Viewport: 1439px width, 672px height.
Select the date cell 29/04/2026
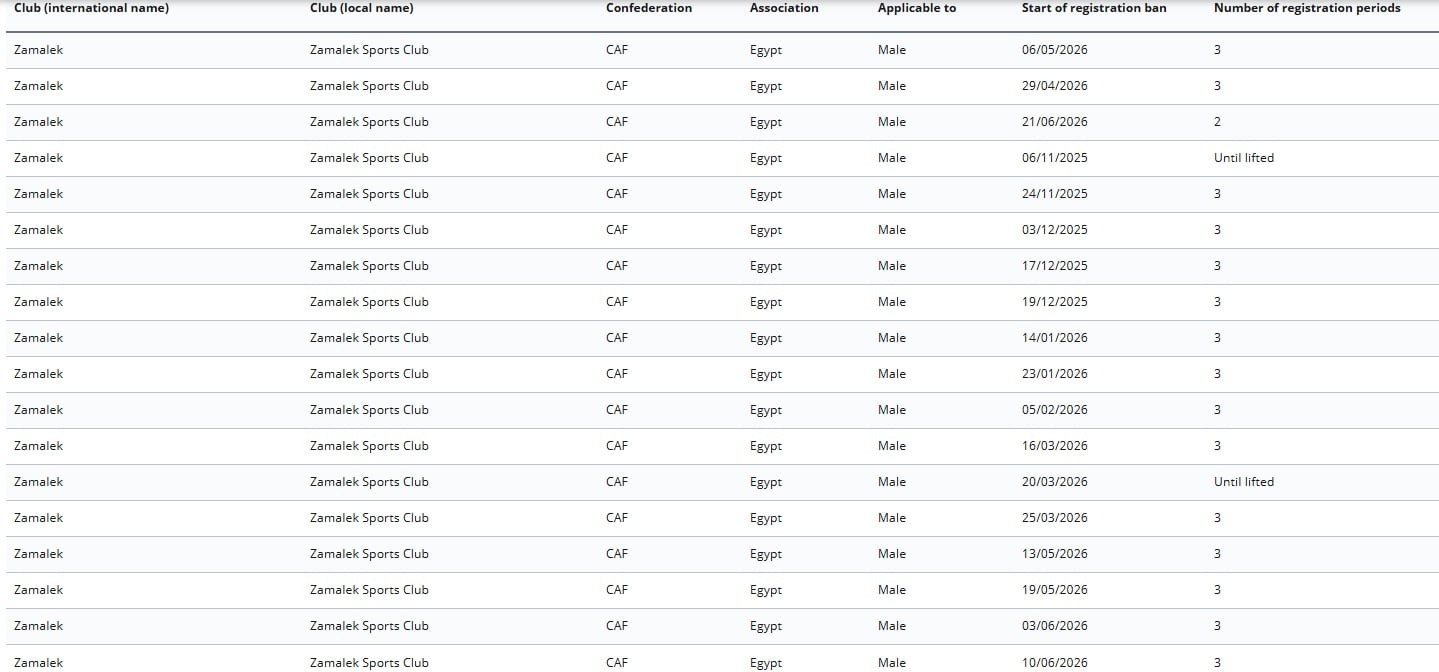coord(1055,86)
